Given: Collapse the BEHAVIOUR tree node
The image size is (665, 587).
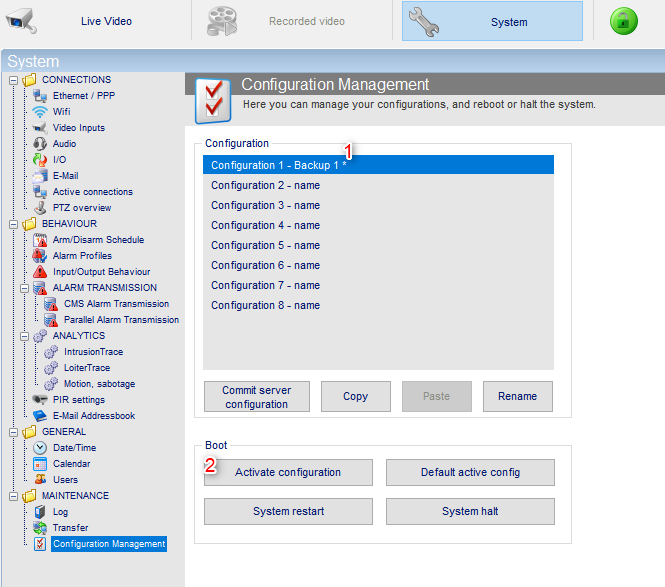Looking at the screenshot, I should (14, 224).
